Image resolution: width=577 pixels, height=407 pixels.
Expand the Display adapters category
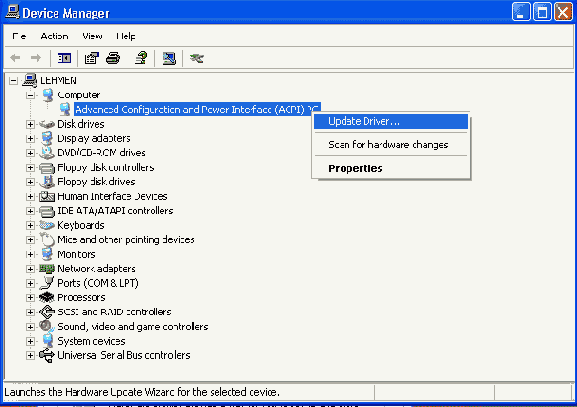(31, 139)
